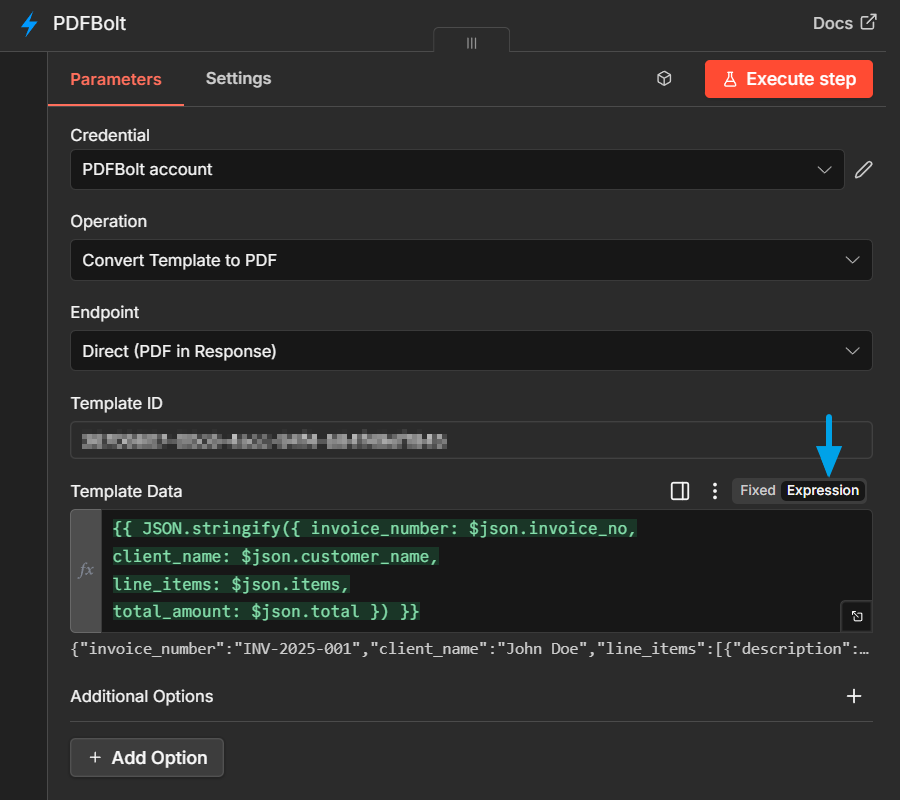The height and width of the screenshot is (800, 900).
Task: Open the three-dot menu for Template Data
Action: coord(715,491)
